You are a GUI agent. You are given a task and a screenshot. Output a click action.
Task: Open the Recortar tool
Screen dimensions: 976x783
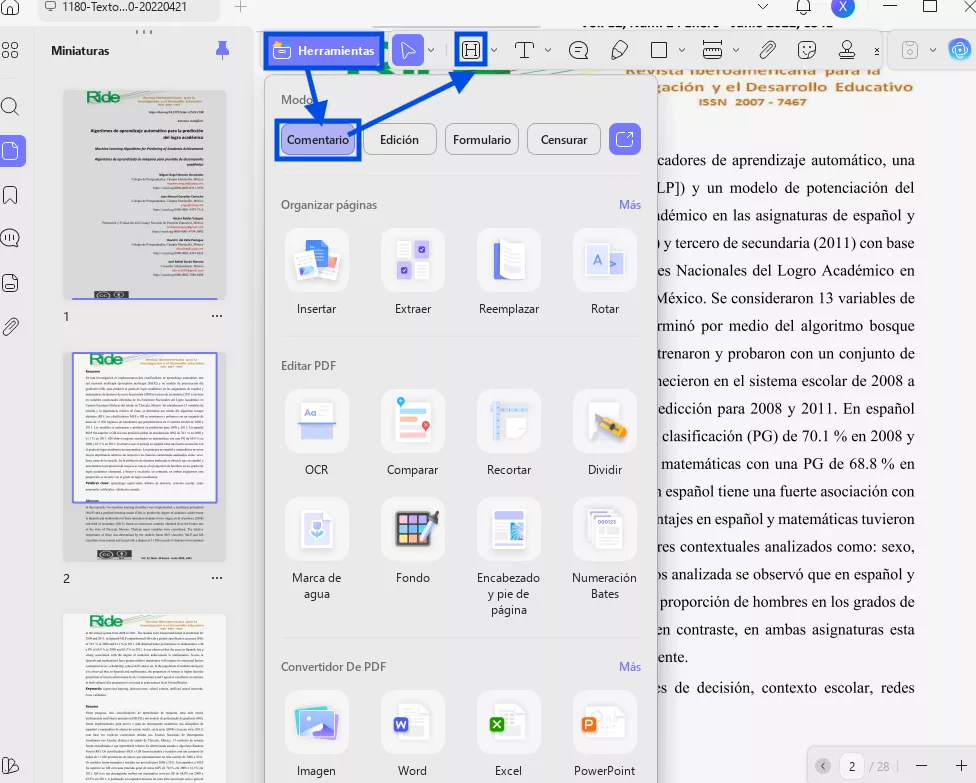tap(509, 433)
